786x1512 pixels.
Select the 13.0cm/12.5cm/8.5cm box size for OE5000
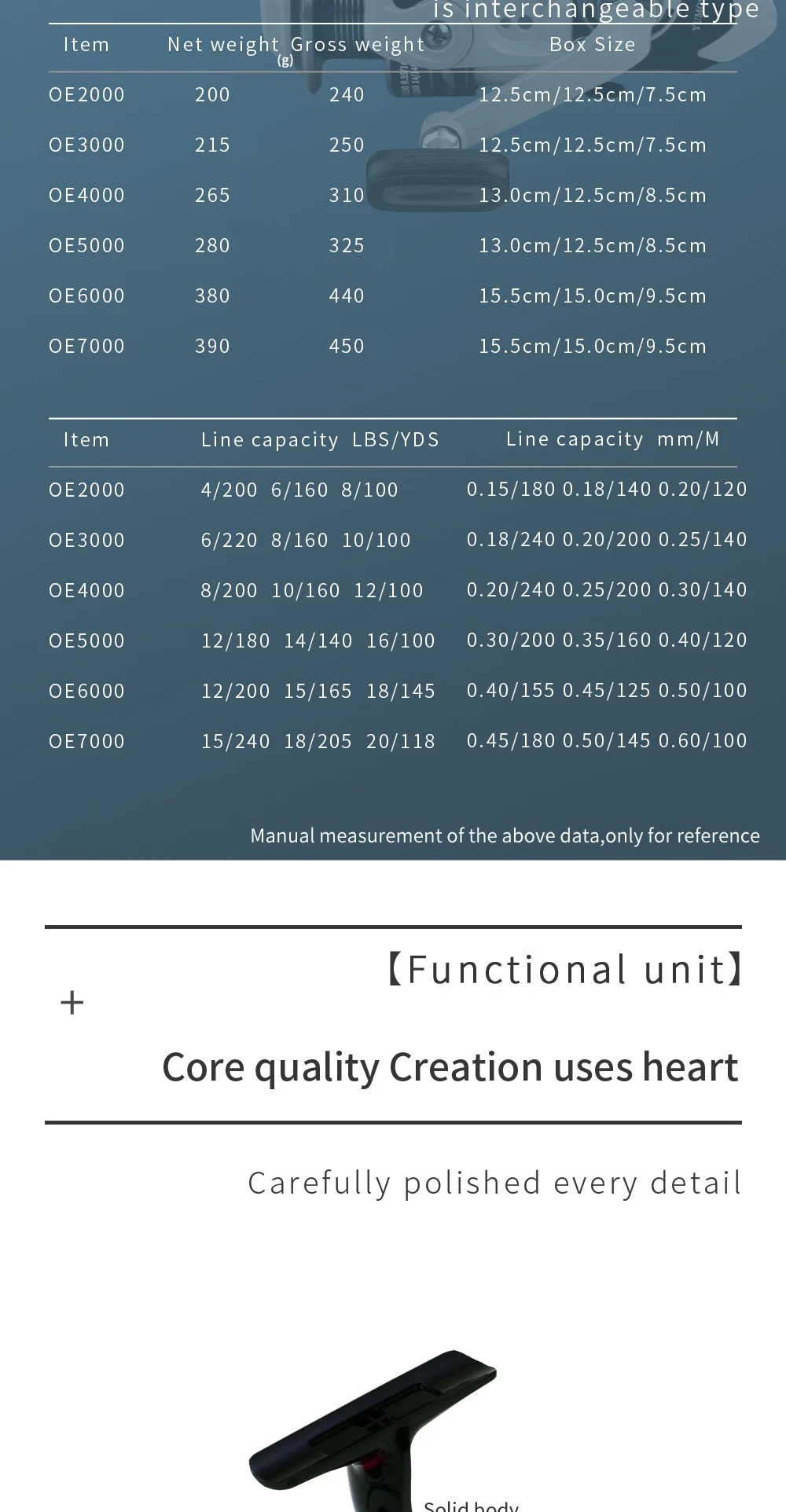(593, 246)
